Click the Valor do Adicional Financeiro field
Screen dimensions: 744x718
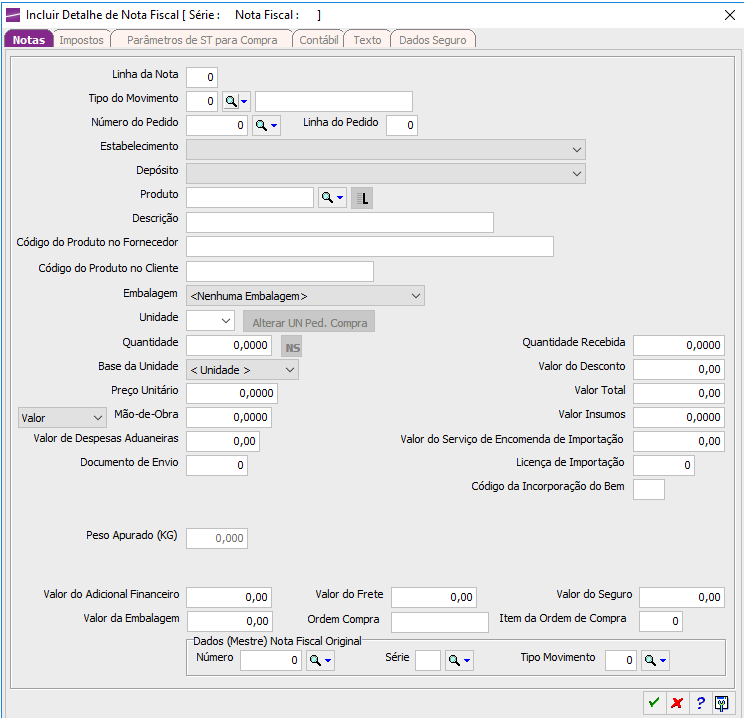[229, 597]
